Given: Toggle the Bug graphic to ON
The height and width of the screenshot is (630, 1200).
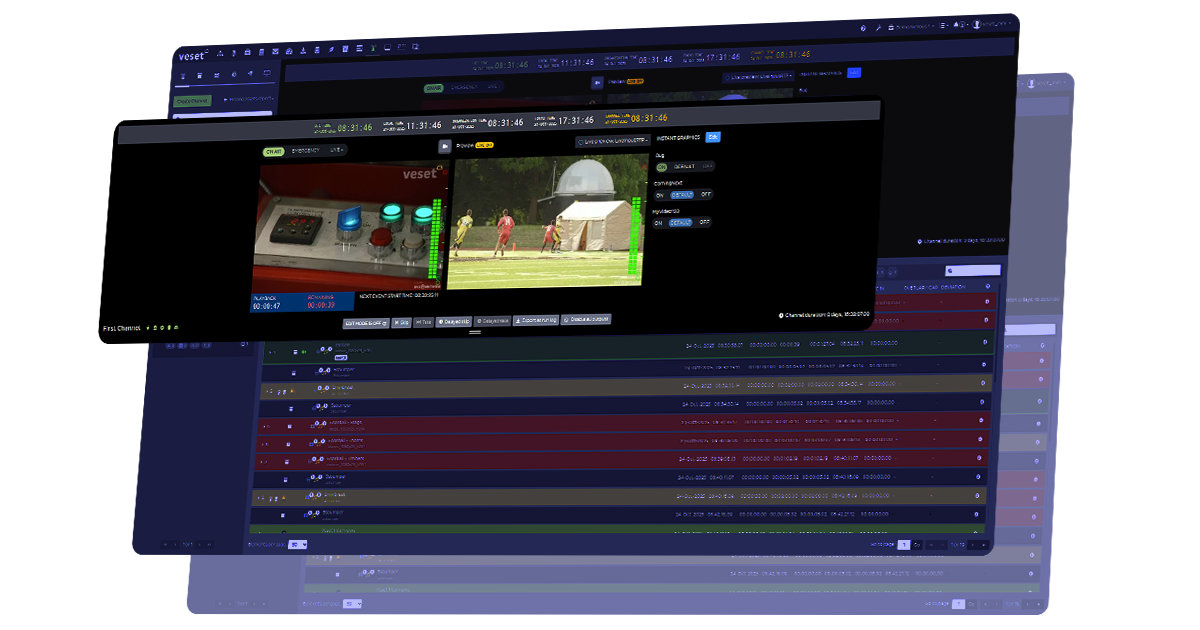Looking at the screenshot, I should click(661, 166).
